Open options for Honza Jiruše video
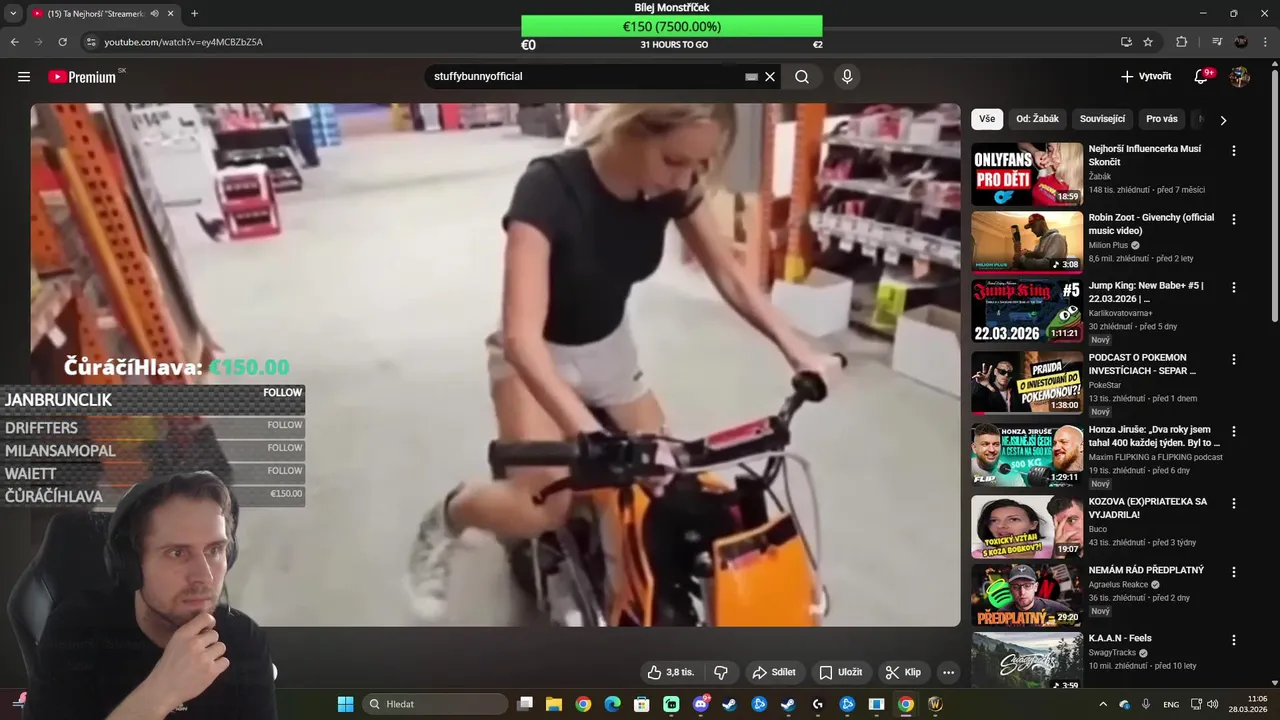Image resolution: width=1280 pixels, height=720 pixels. pyautogui.click(x=1234, y=431)
